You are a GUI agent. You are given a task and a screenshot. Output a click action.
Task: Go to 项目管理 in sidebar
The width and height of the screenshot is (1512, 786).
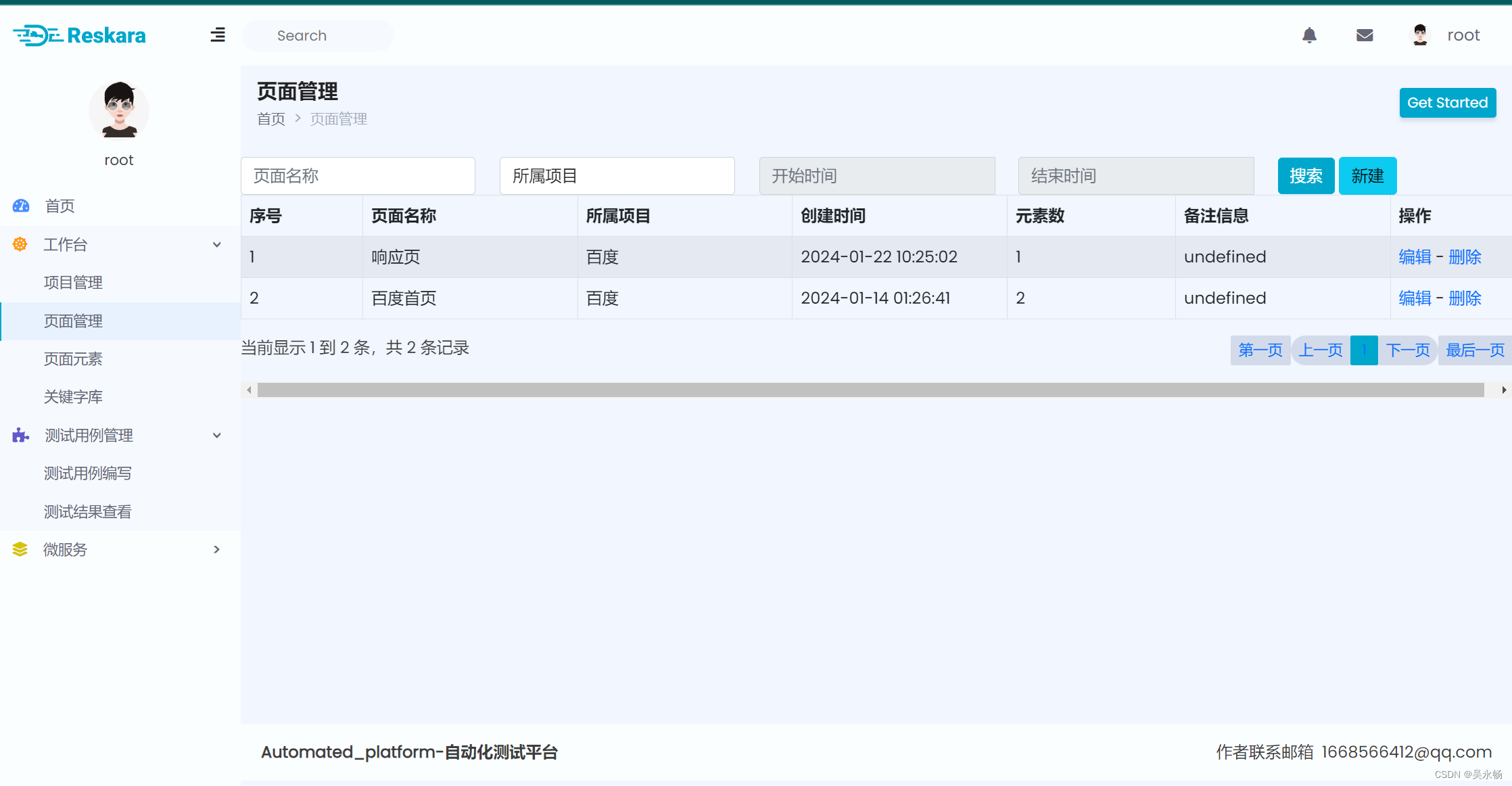click(73, 282)
